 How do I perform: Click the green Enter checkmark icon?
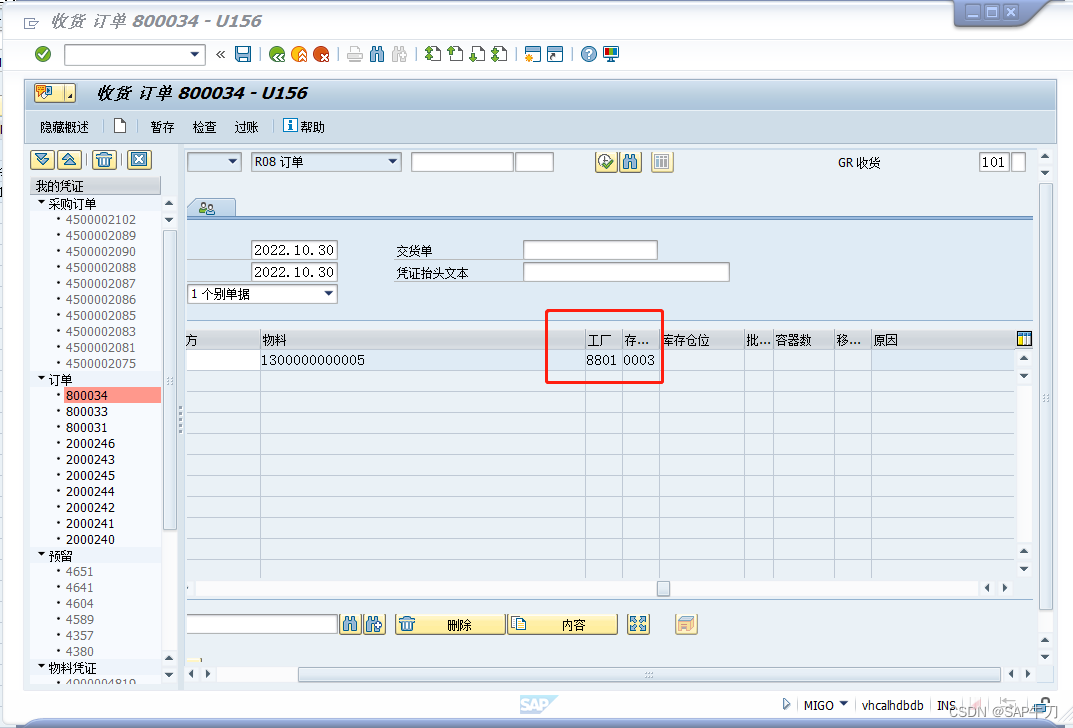coord(43,54)
